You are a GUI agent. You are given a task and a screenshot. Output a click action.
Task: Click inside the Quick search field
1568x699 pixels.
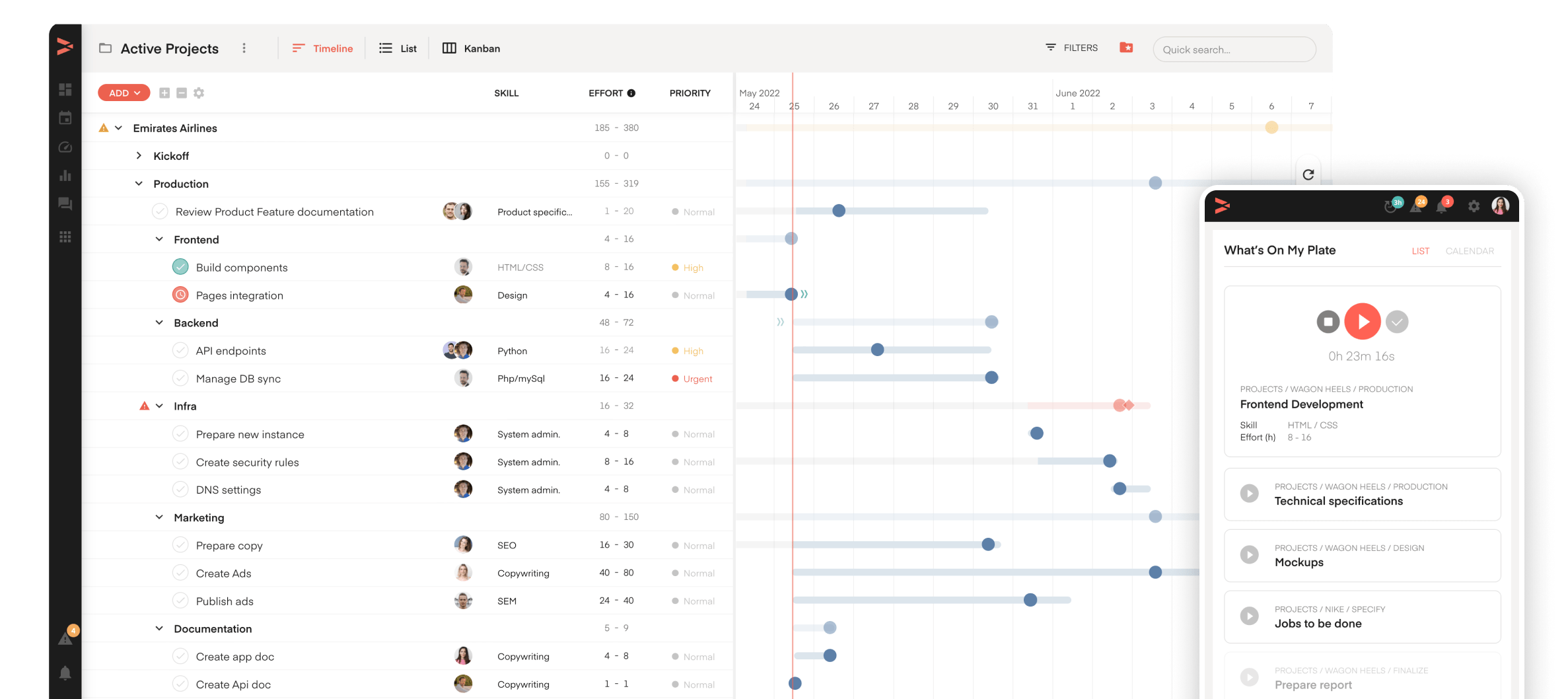(x=1234, y=49)
